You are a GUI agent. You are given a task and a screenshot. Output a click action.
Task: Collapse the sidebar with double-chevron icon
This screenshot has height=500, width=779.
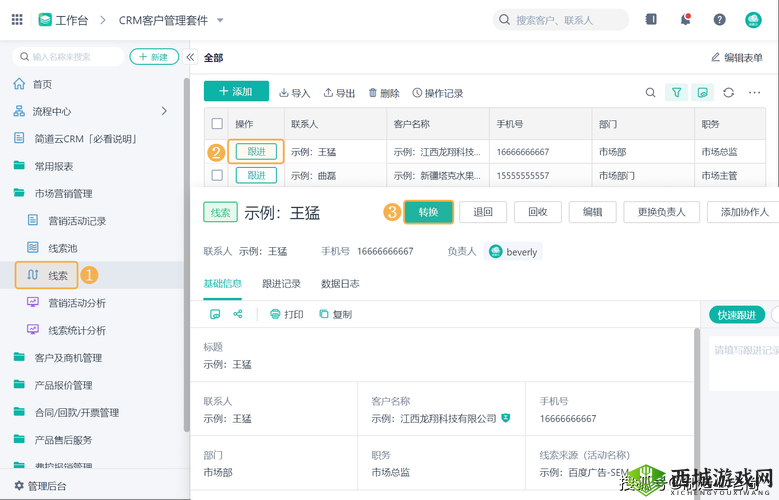(190, 57)
